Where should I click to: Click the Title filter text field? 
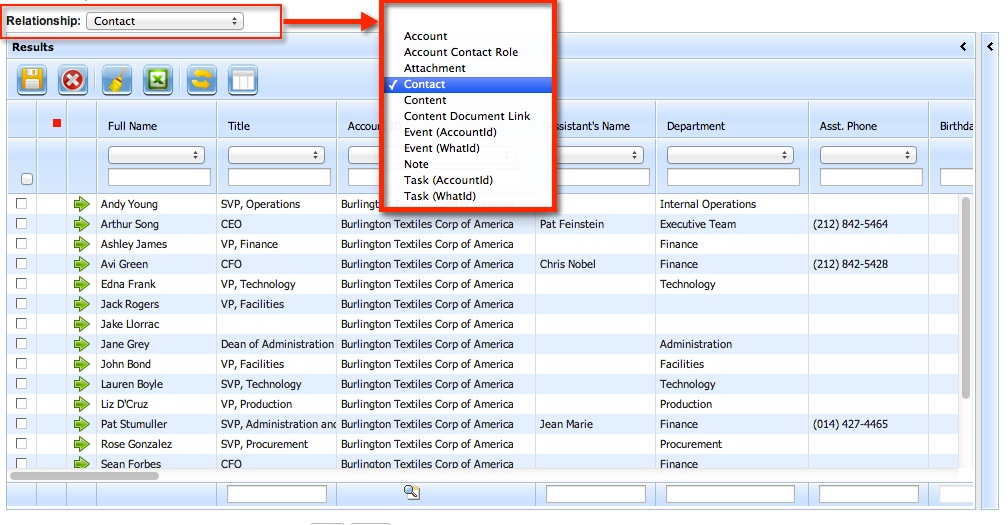(276, 177)
